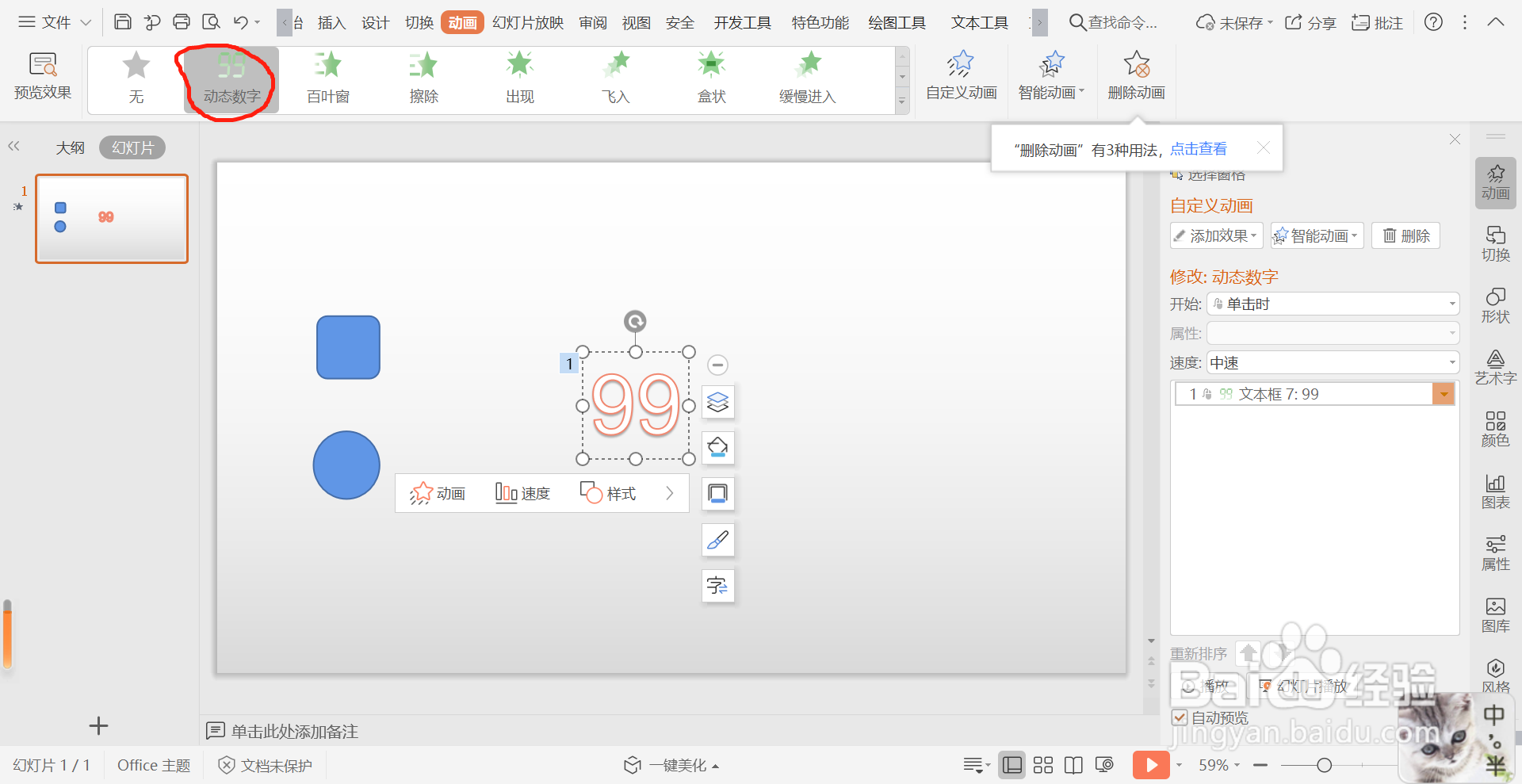Screen dimensions: 1522x784
Task: Switch to 幻灯片浏览 view mode
Action: 1042,764
